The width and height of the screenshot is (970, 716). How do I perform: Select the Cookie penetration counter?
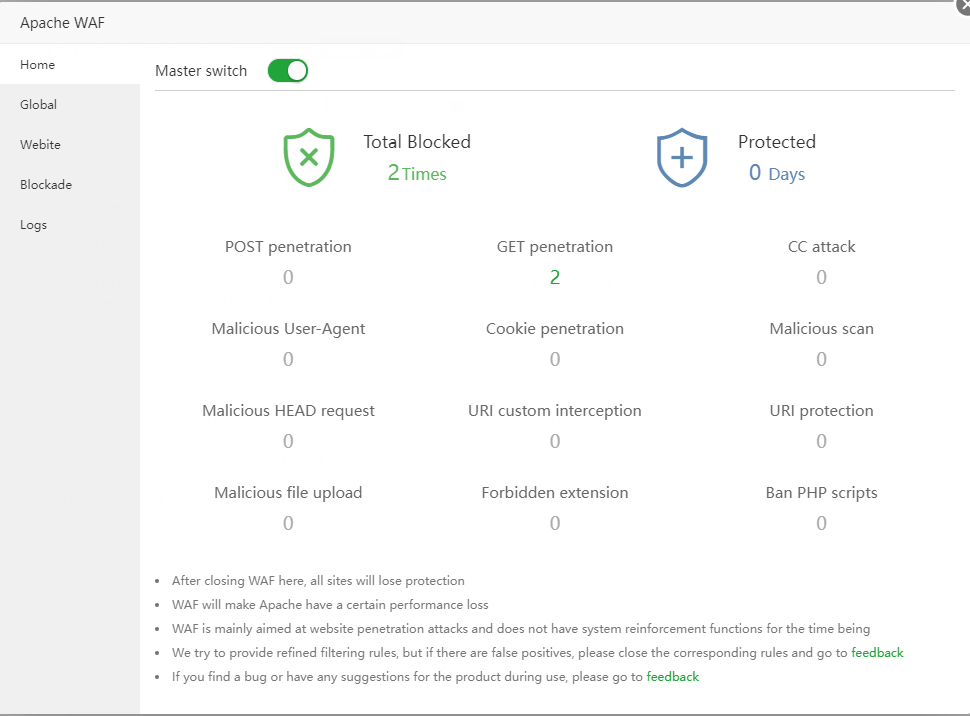point(555,360)
